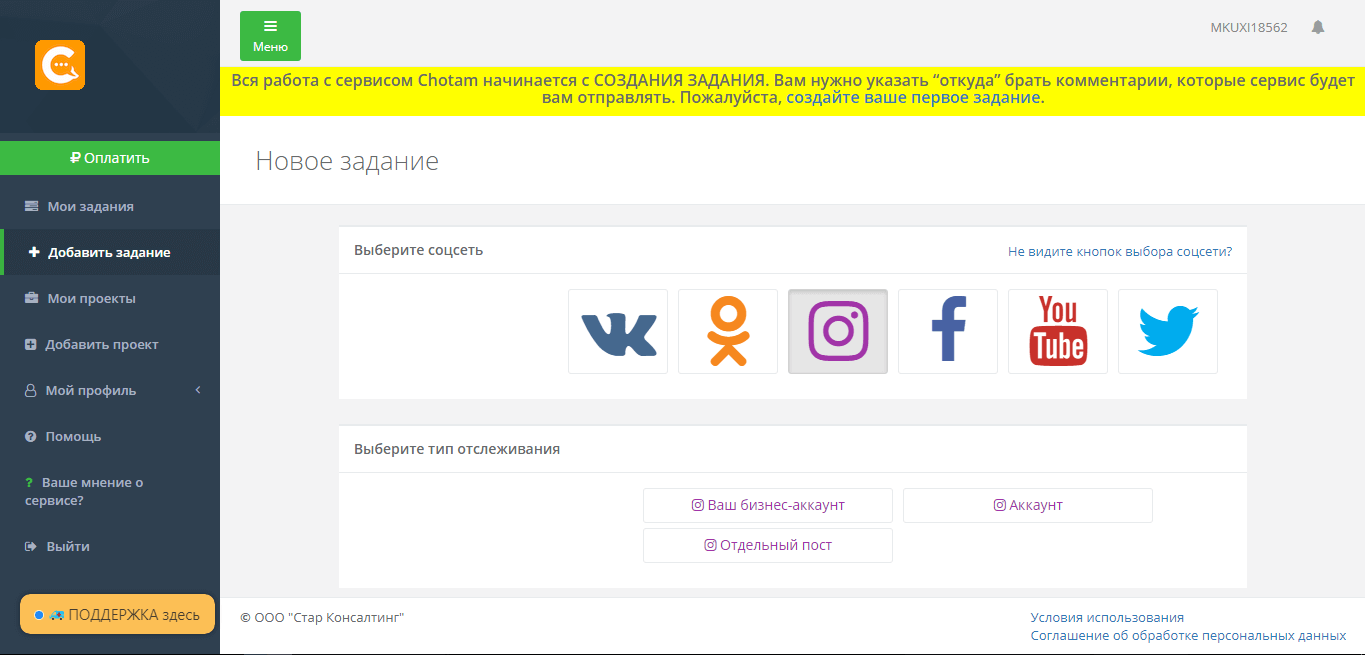Click the green Оплатить button
The height and width of the screenshot is (655, 1365).
click(x=110, y=158)
